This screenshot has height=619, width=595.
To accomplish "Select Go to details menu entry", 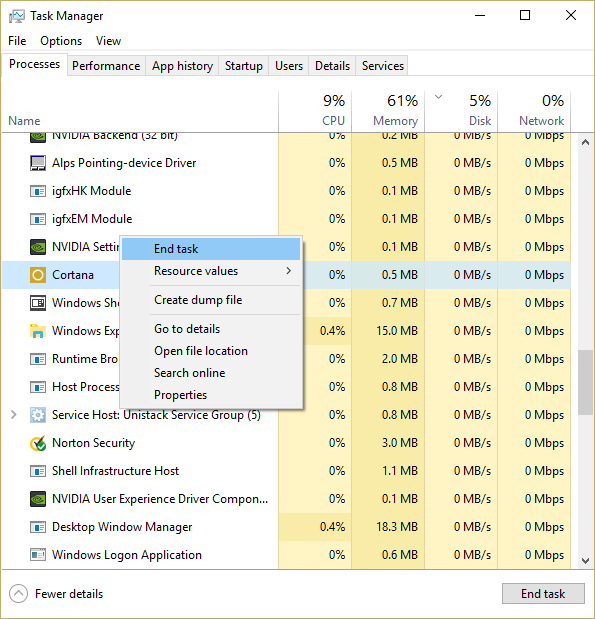I will pos(211,329).
